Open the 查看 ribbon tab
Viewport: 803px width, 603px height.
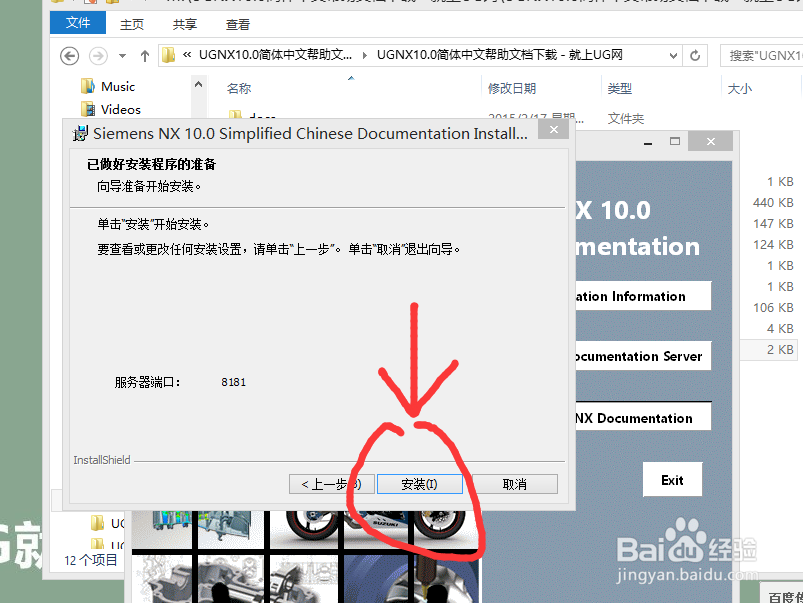coord(238,24)
